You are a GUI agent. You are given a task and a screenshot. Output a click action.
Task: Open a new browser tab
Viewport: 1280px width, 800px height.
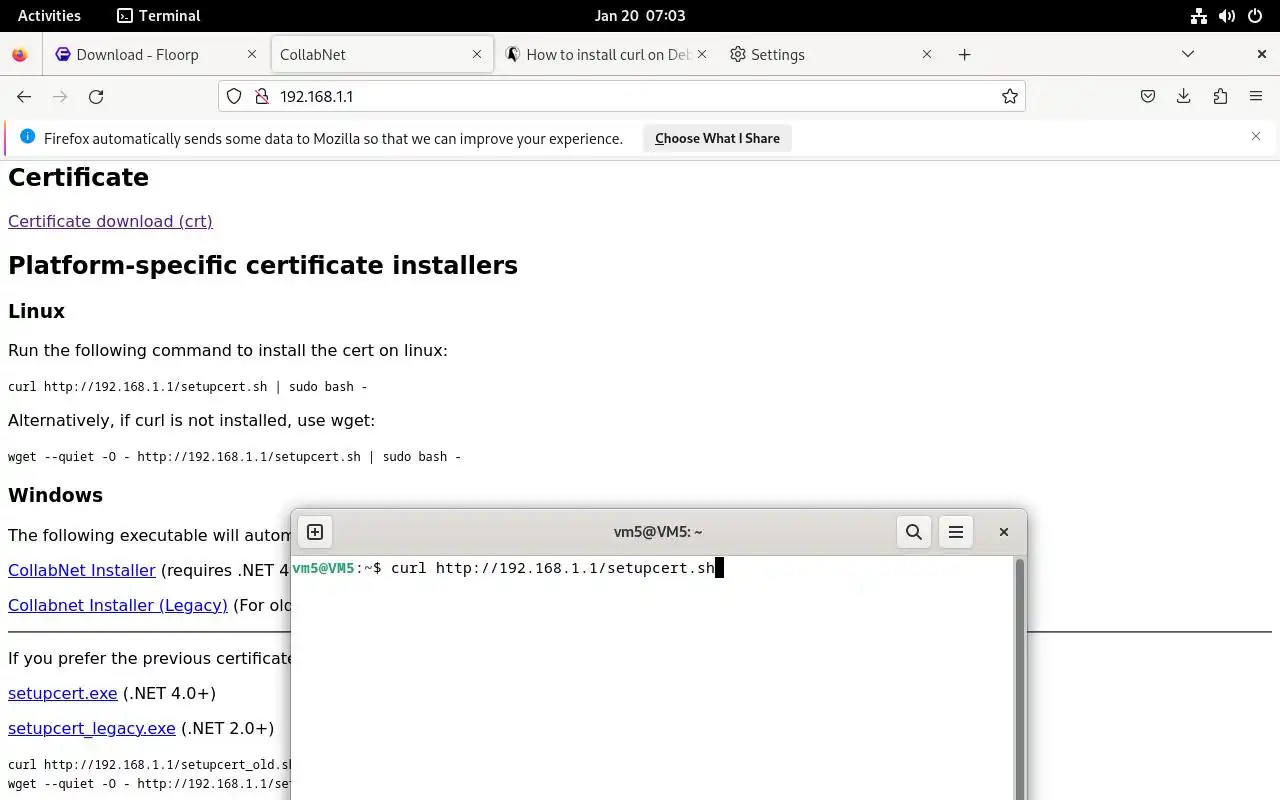pos(964,55)
